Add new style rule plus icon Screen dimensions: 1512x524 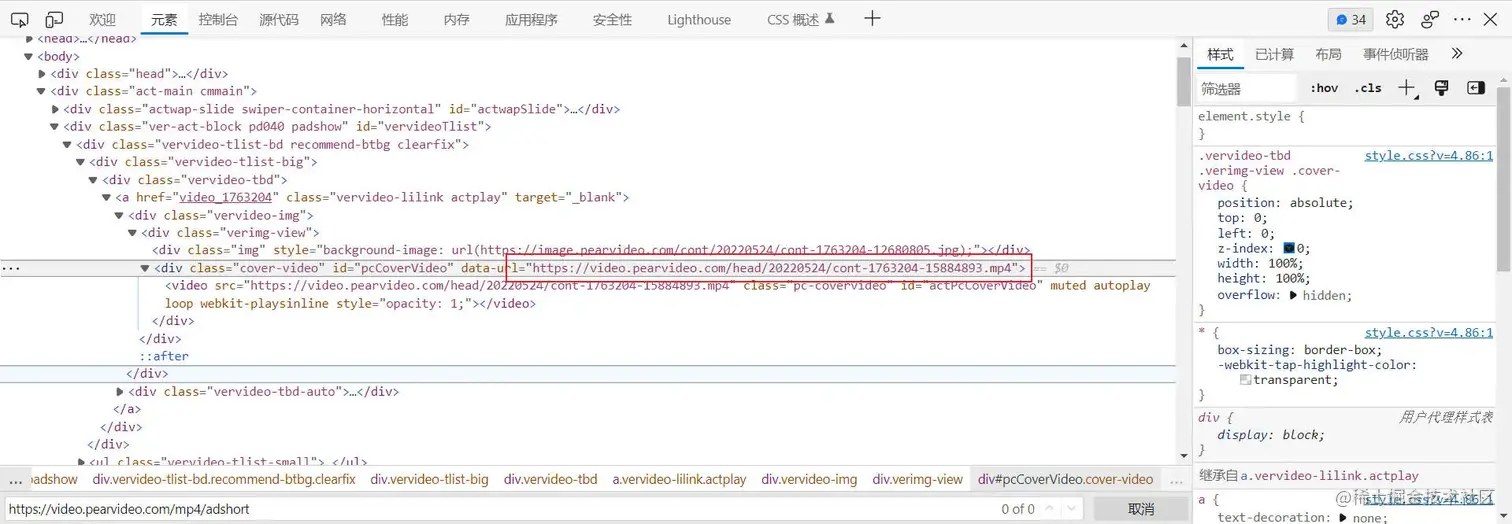pyautogui.click(x=1407, y=88)
